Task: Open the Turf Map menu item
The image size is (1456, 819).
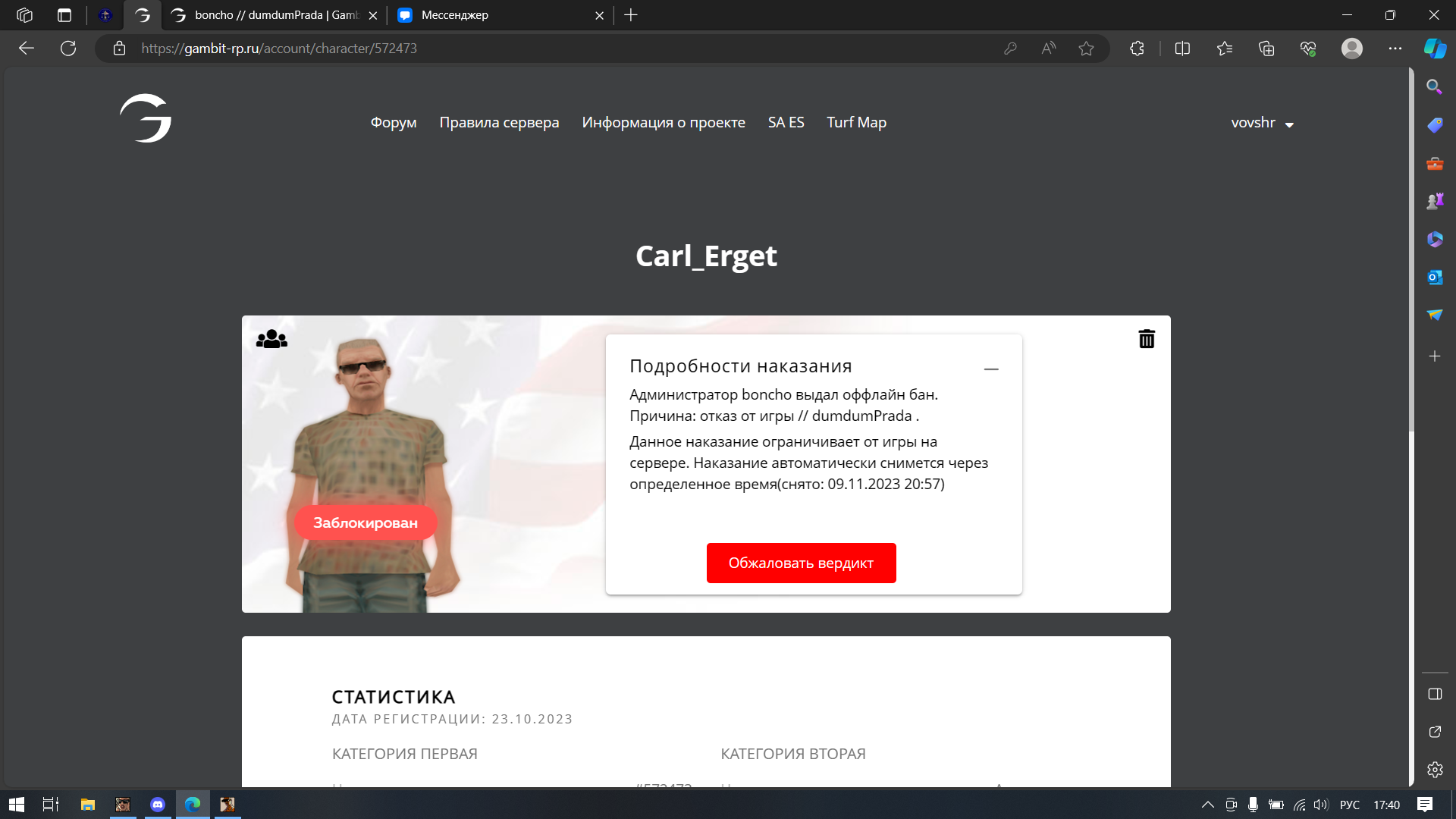Action: click(x=856, y=123)
